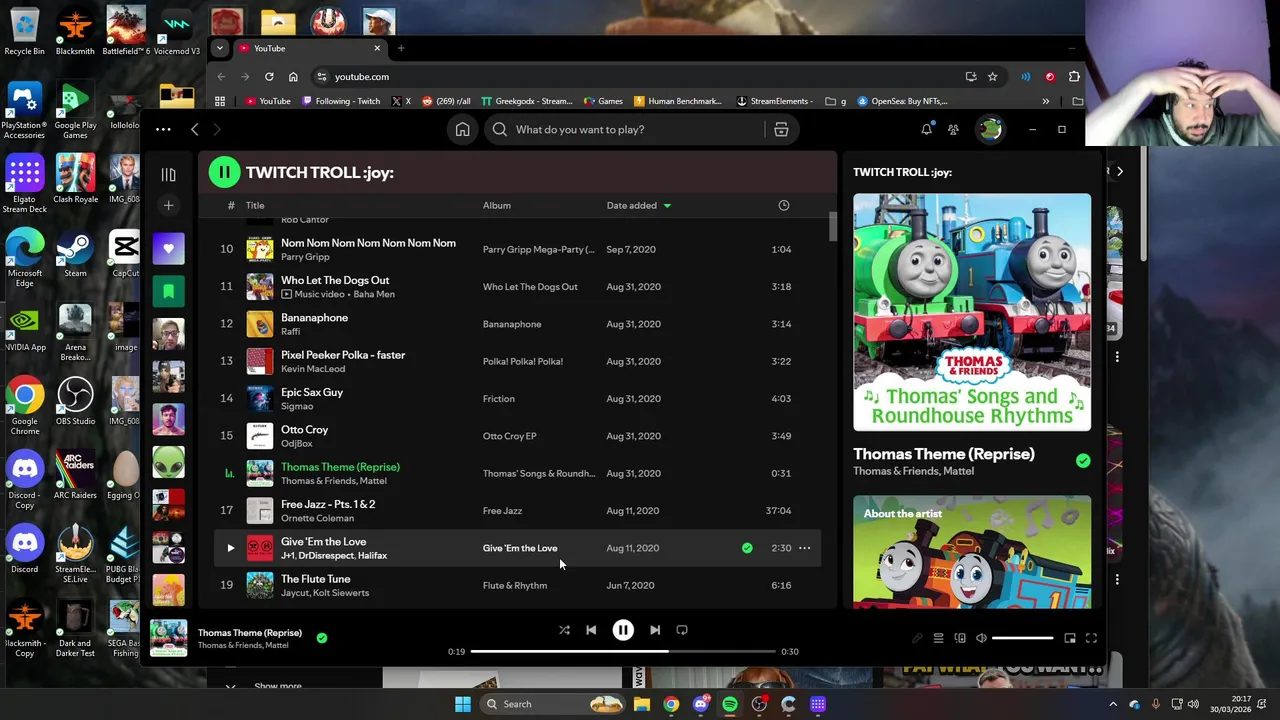Sort by duration clock header
Viewport: 1280px width, 720px height.
tap(784, 206)
